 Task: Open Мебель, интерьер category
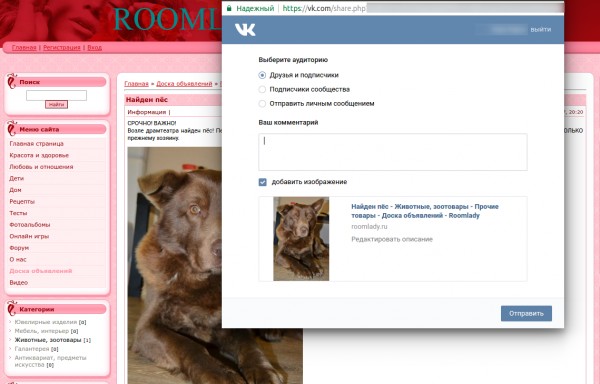[x=41, y=331]
